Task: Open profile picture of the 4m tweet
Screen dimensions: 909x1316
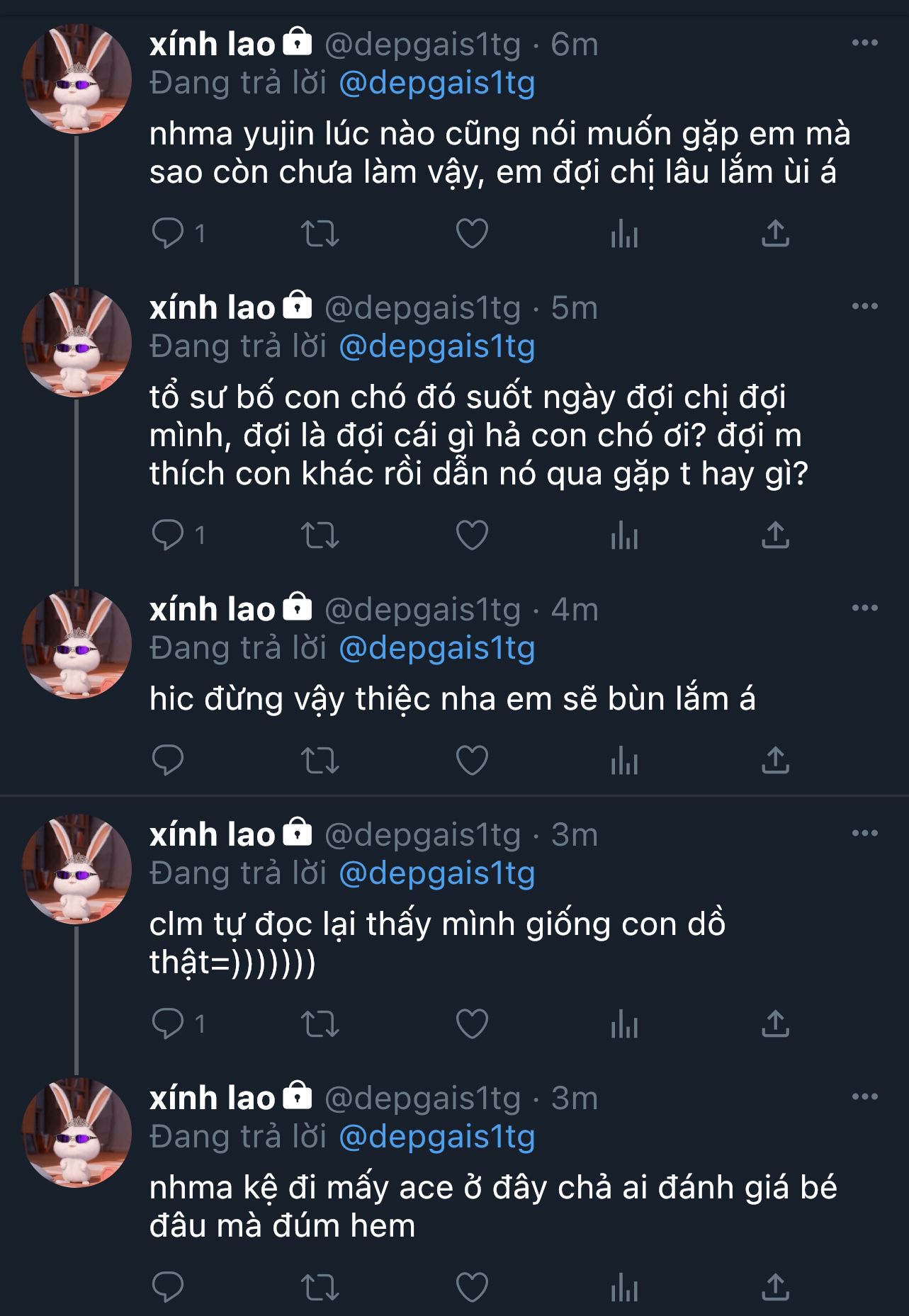Action: 77,644
